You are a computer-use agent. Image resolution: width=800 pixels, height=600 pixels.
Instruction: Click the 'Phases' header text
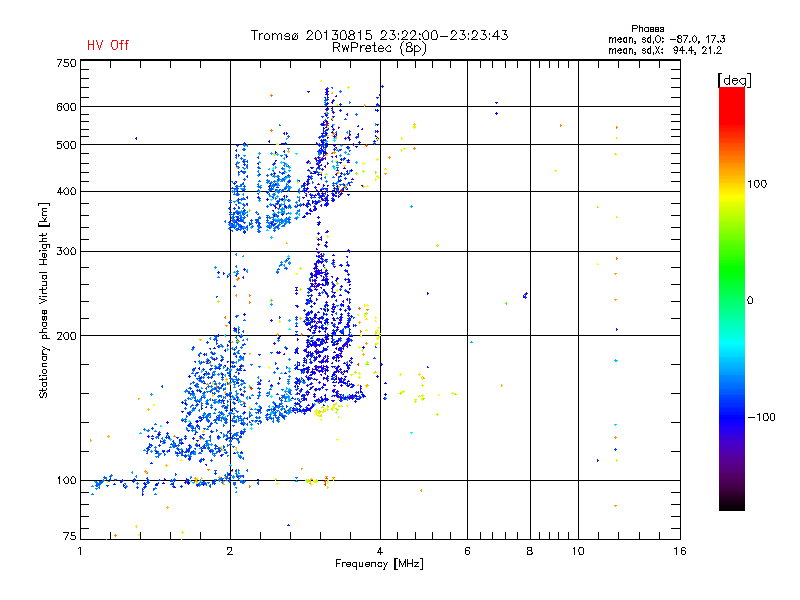point(647,29)
